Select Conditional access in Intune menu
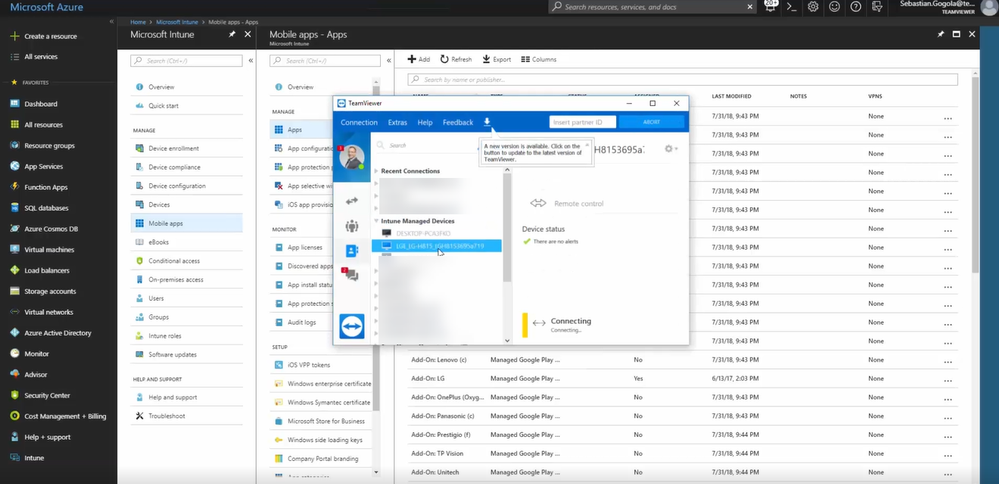This screenshot has width=999, height=484. pyautogui.click(x=174, y=261)
